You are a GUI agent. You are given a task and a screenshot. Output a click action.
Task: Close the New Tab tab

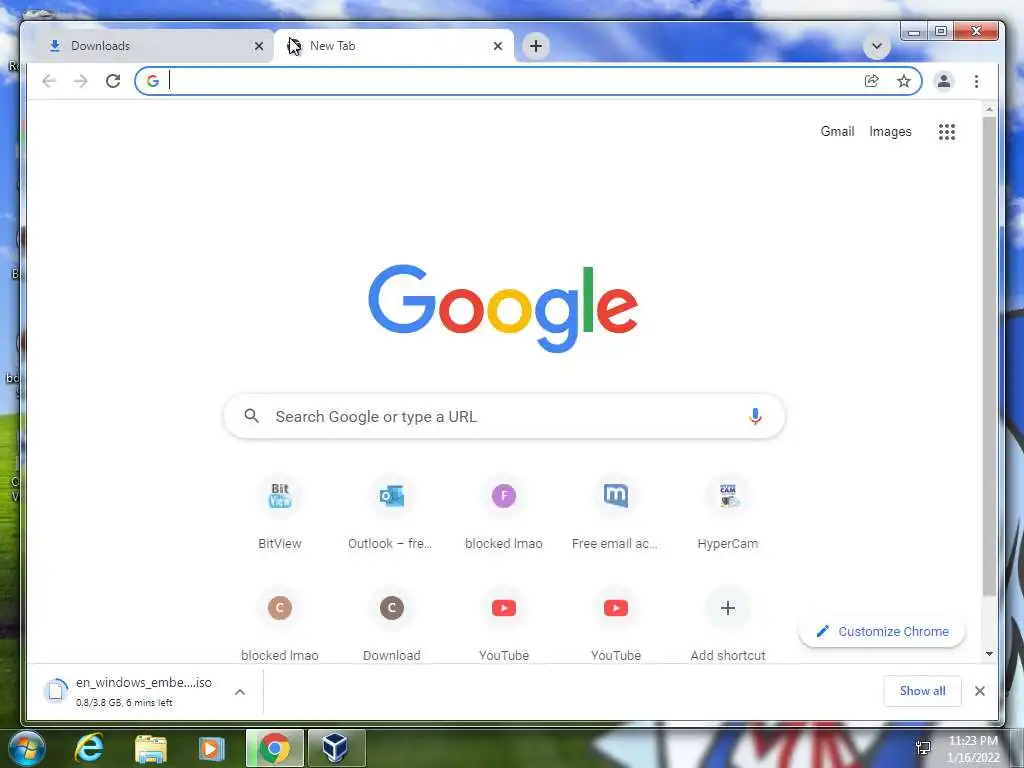tap(498, 46)
